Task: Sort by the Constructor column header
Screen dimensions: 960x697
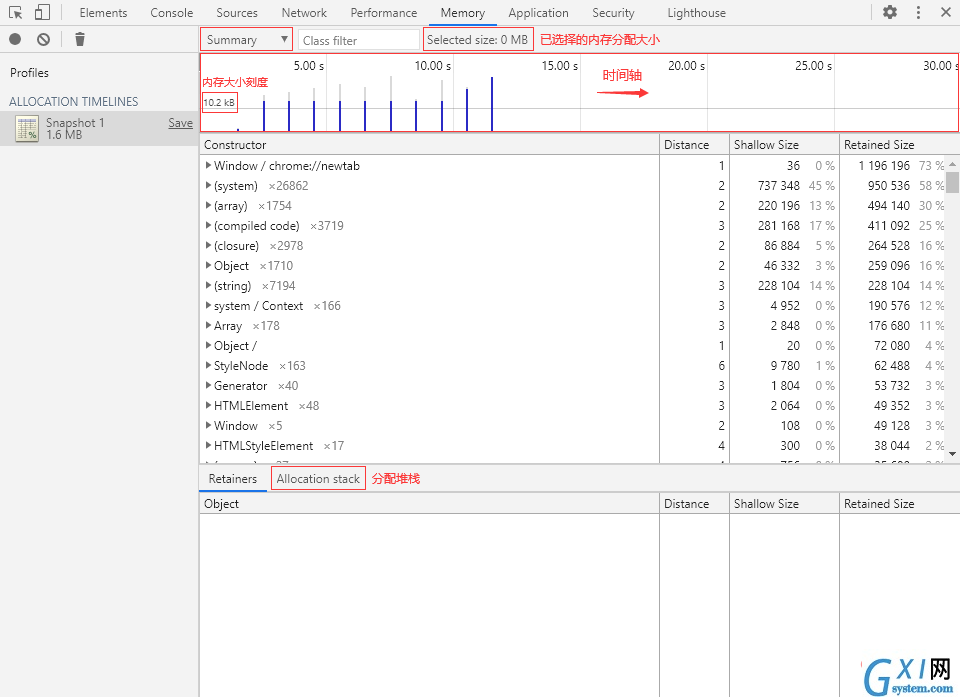Action: (x=429, y=145)
